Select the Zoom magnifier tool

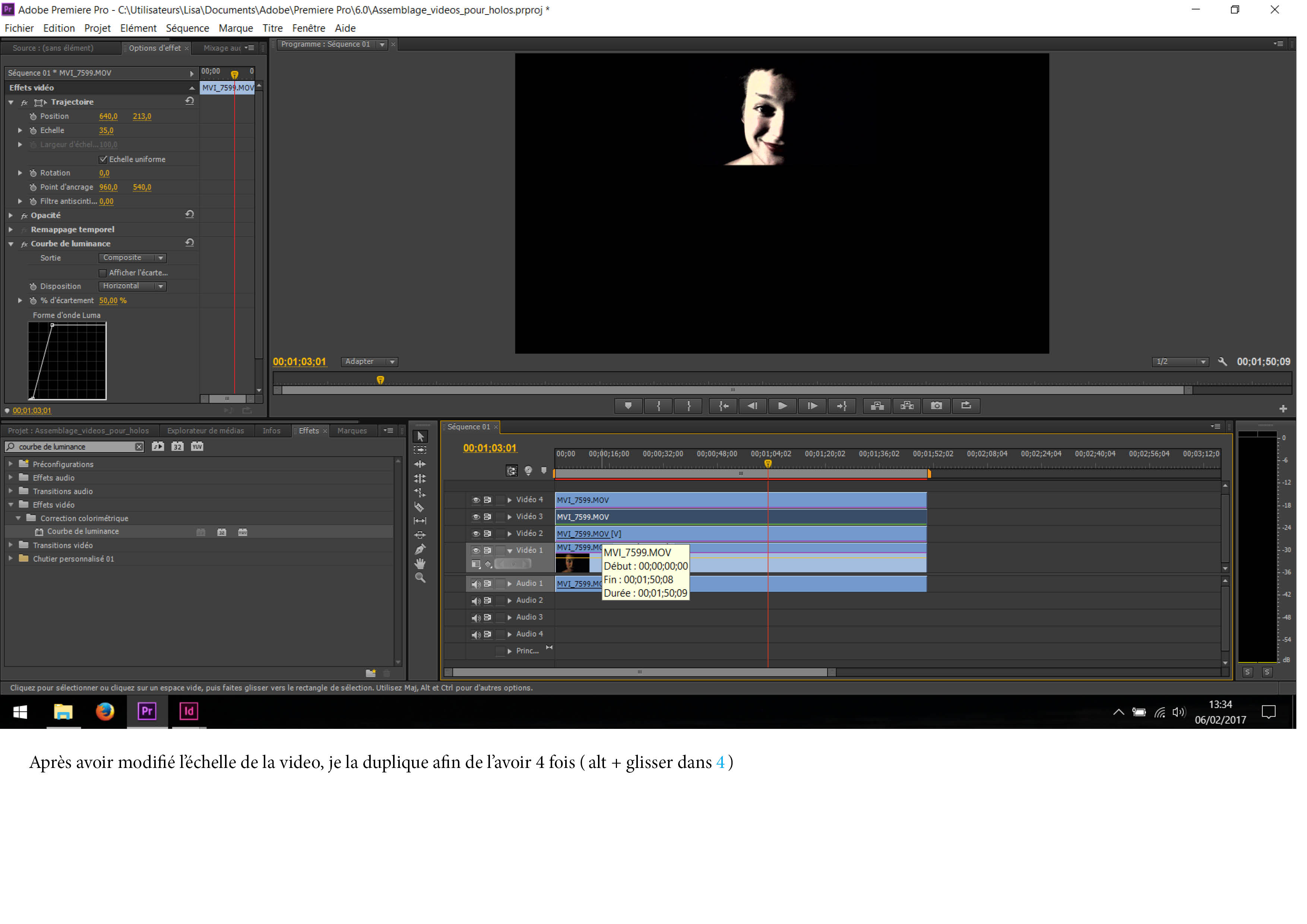tap(420, 578)
